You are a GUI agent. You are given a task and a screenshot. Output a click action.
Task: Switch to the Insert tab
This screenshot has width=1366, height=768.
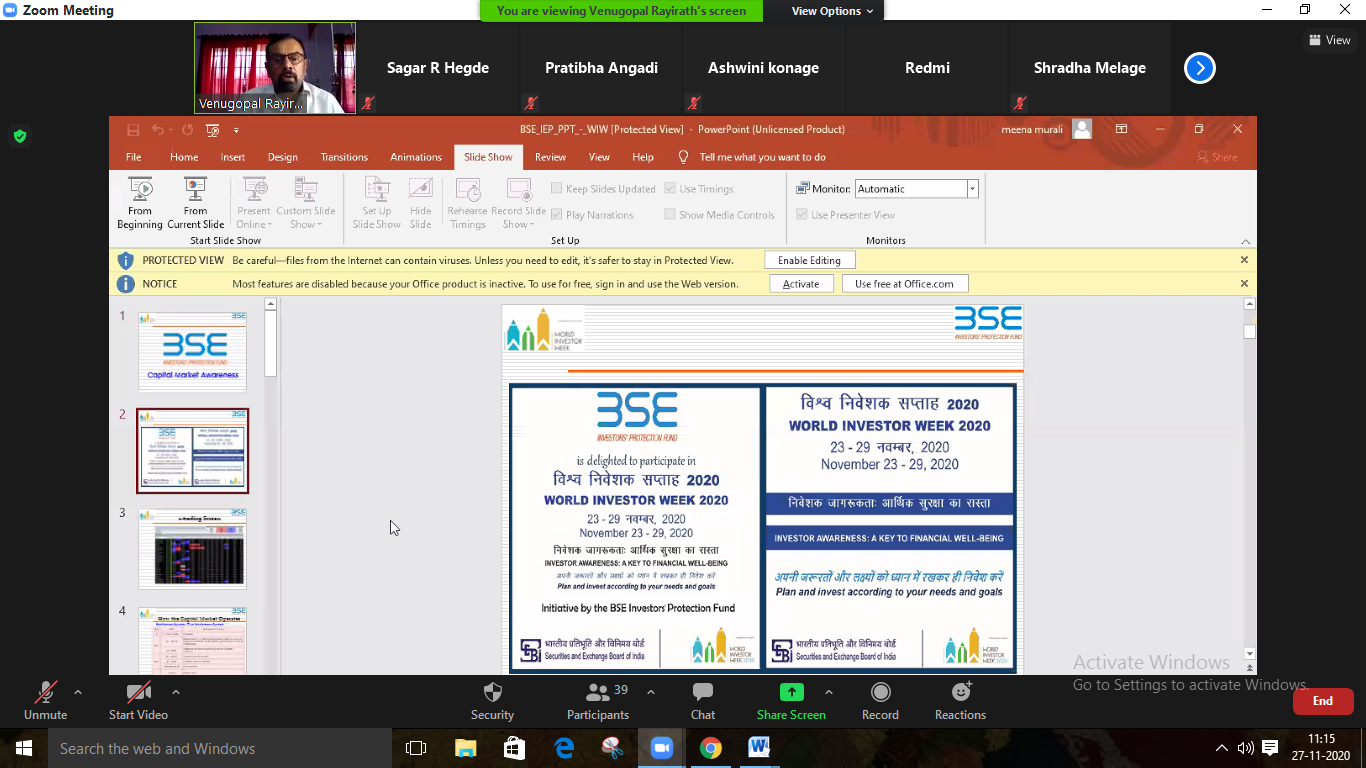coord(233,157)
